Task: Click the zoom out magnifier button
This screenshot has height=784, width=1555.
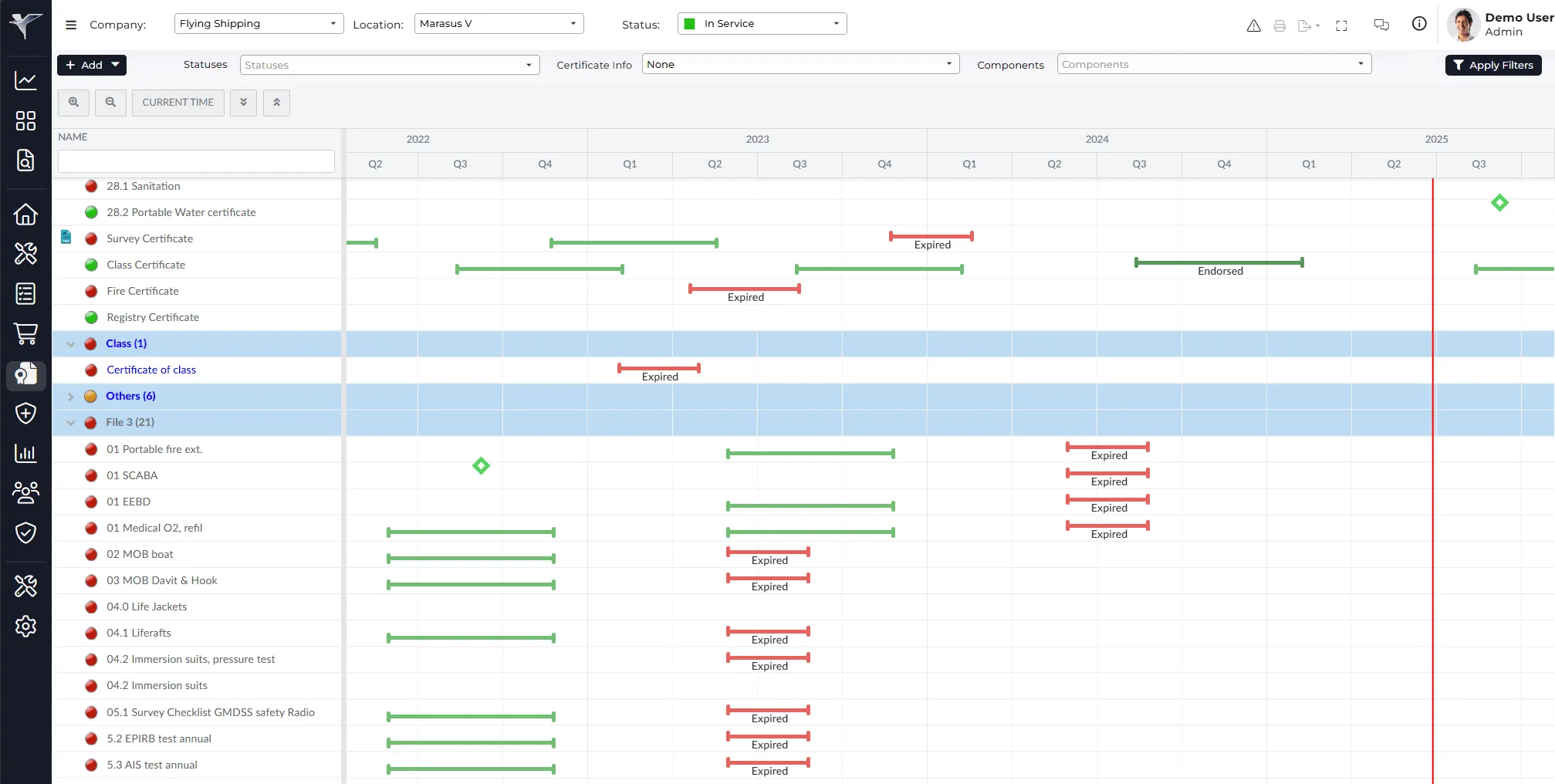Action: click(110, 103)
